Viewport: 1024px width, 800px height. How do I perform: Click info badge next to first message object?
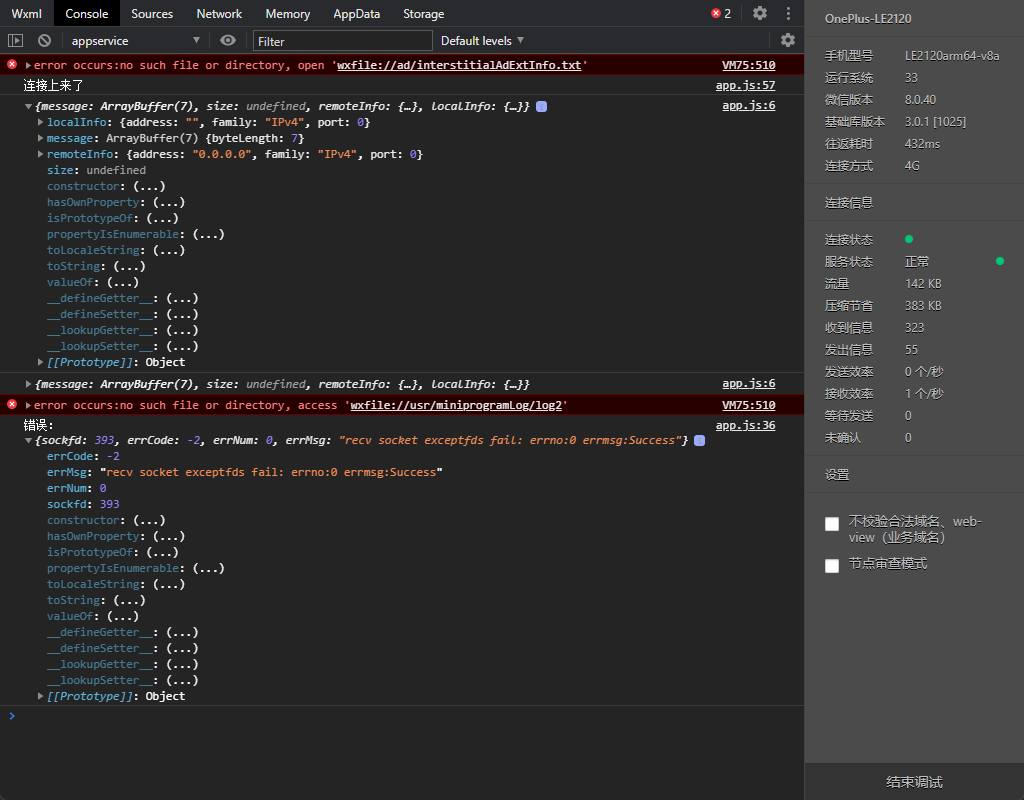541,106
